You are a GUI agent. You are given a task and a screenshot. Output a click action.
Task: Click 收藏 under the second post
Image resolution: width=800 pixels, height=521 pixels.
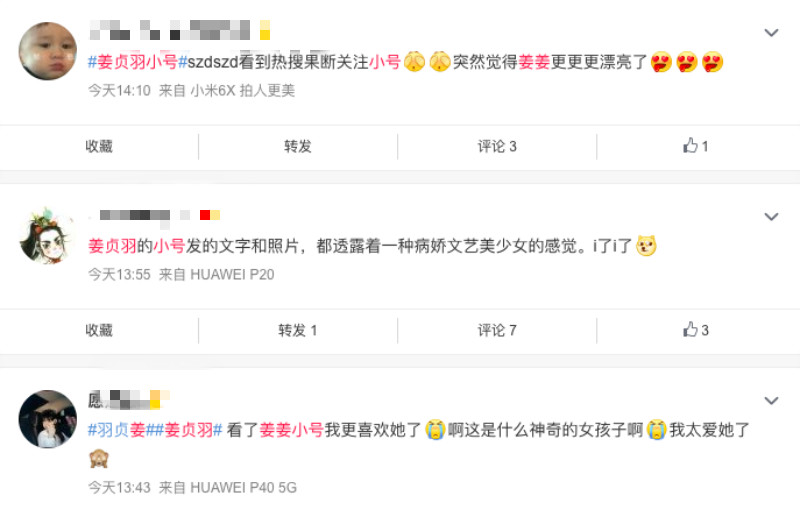pyautogui.click(x=99, y=330)
